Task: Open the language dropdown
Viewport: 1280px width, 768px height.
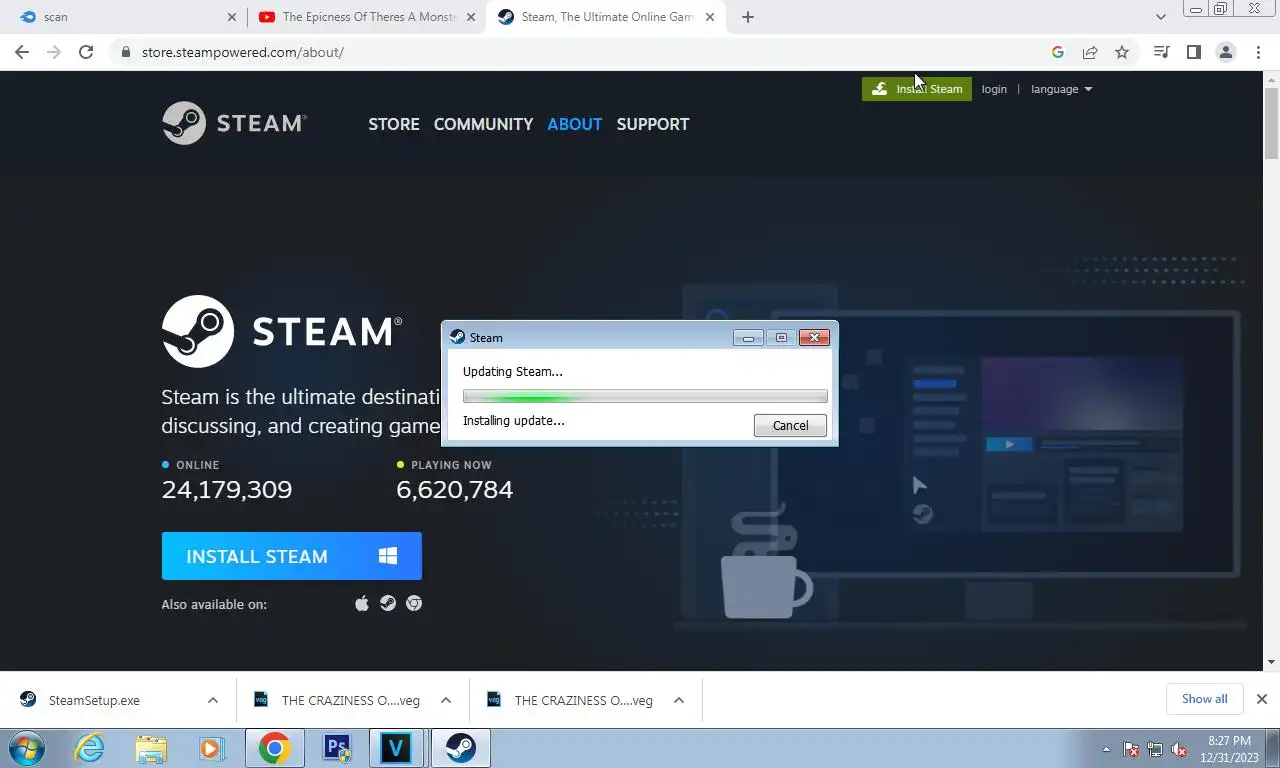Action: [x=1061, y=89]
